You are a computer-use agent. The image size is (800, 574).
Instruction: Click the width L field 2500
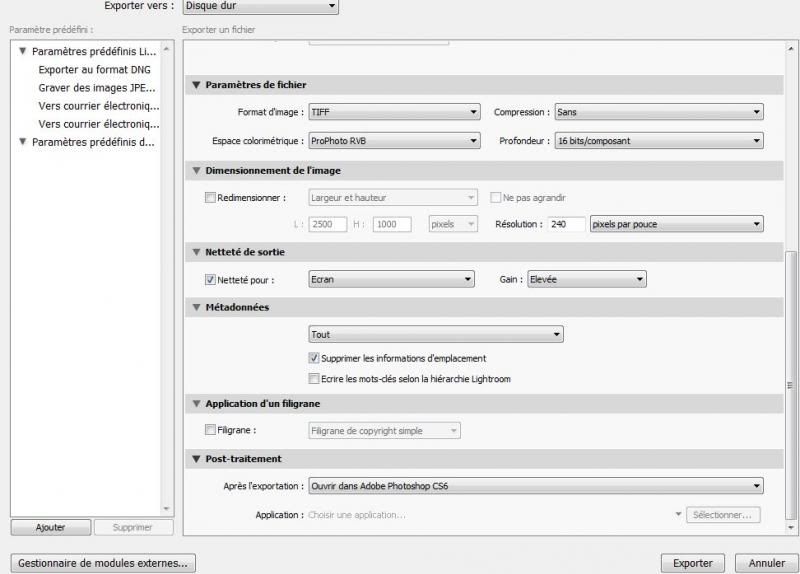[328, 224]
